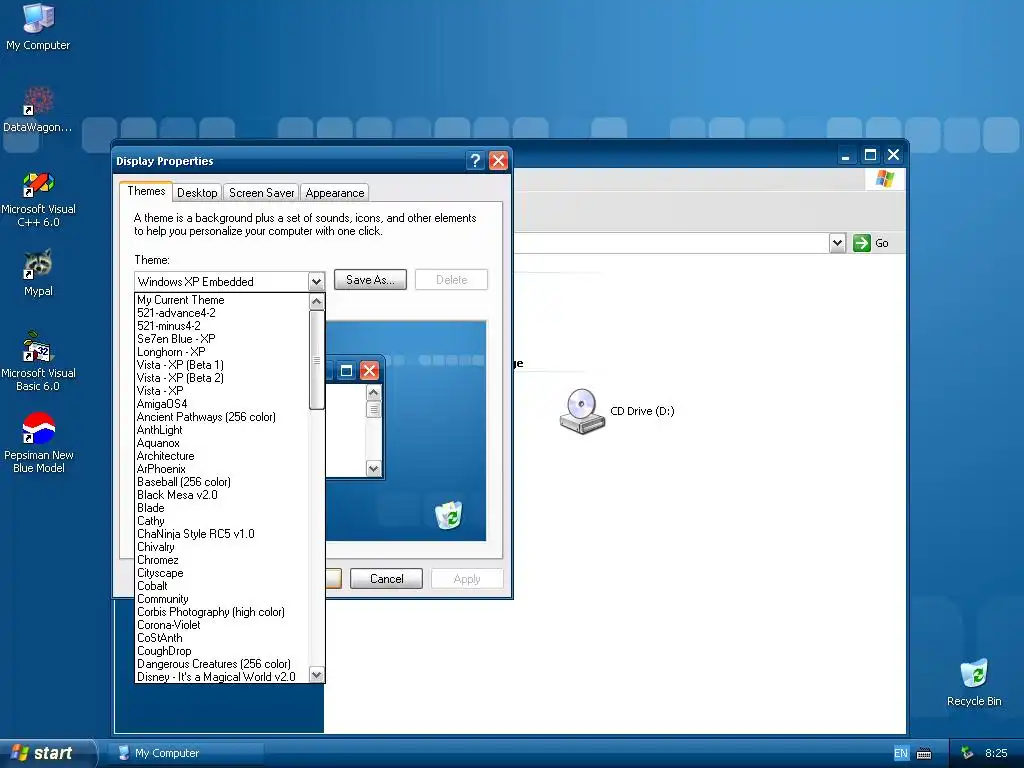Viewport: 1024px width, 768px height.
Task: Collapse the Theme combo box arrow
Action: tap(316, 281)
